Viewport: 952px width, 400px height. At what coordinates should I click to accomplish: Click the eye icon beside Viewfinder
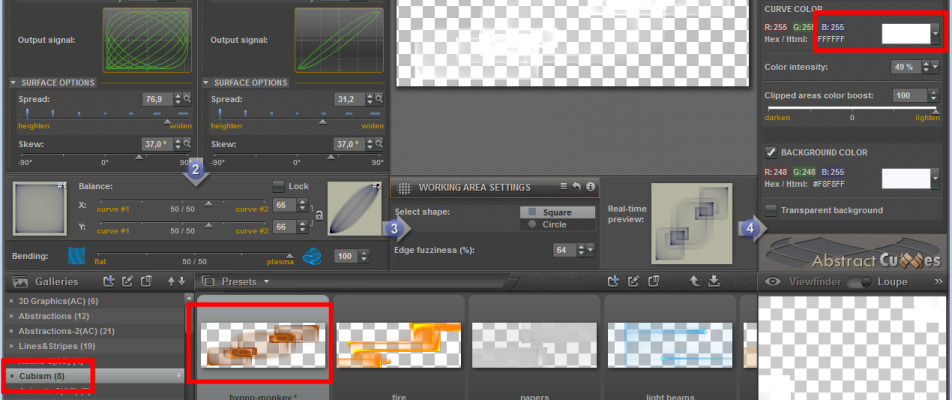(773, 282)
